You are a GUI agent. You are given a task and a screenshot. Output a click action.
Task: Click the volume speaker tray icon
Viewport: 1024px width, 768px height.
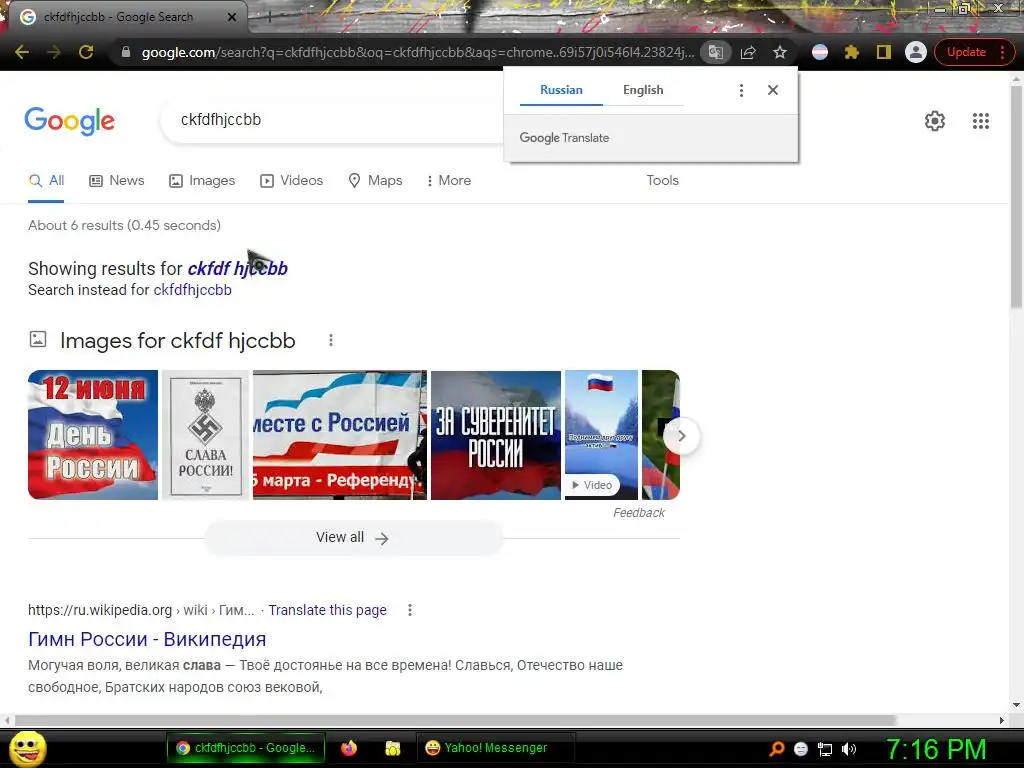(848, 749)
